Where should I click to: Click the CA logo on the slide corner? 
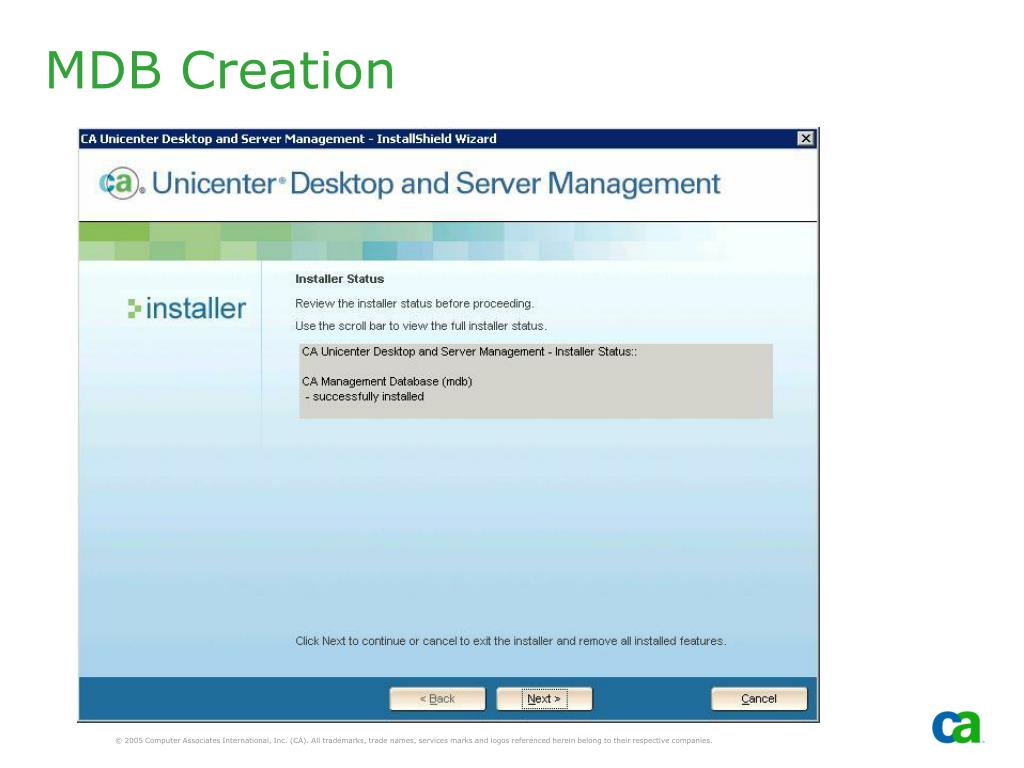pyautogui.click(x=957, y=727)
